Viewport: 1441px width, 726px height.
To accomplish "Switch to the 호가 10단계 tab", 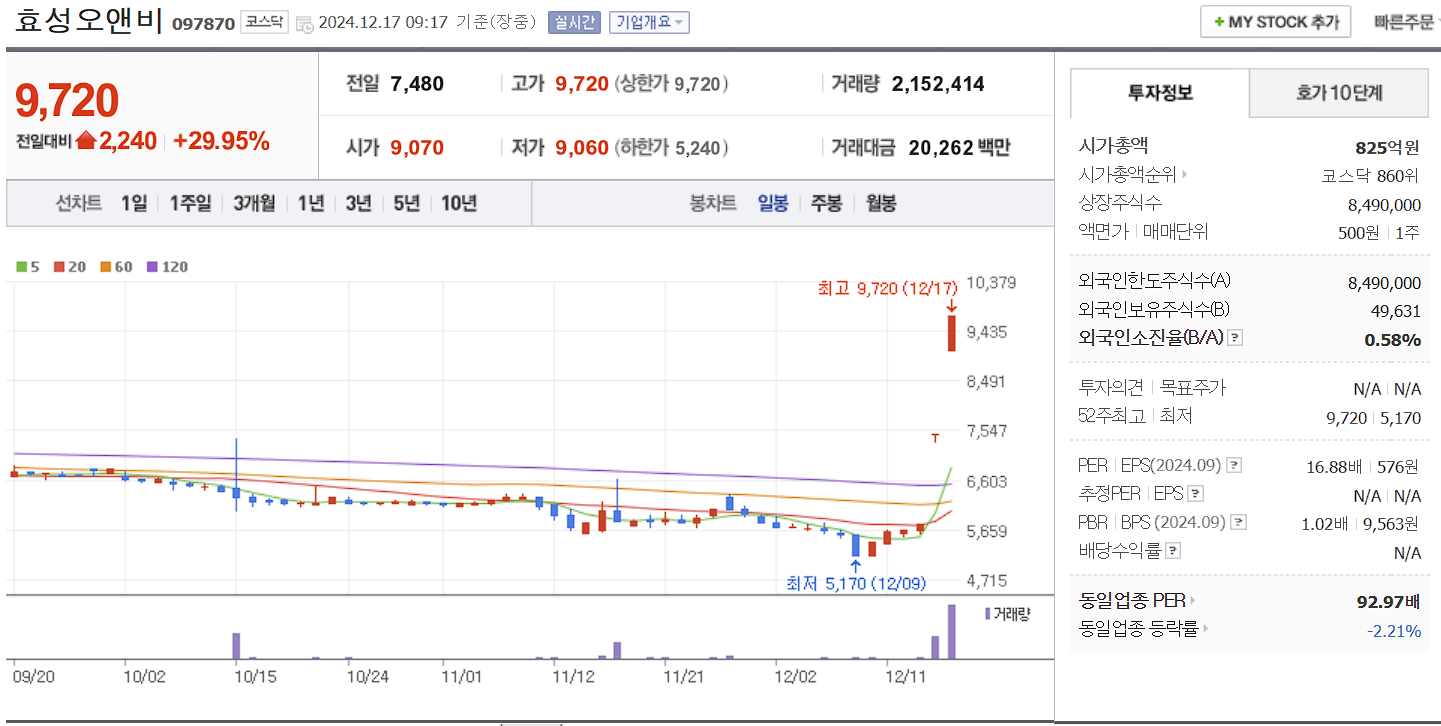I will tap(1338, 92).
